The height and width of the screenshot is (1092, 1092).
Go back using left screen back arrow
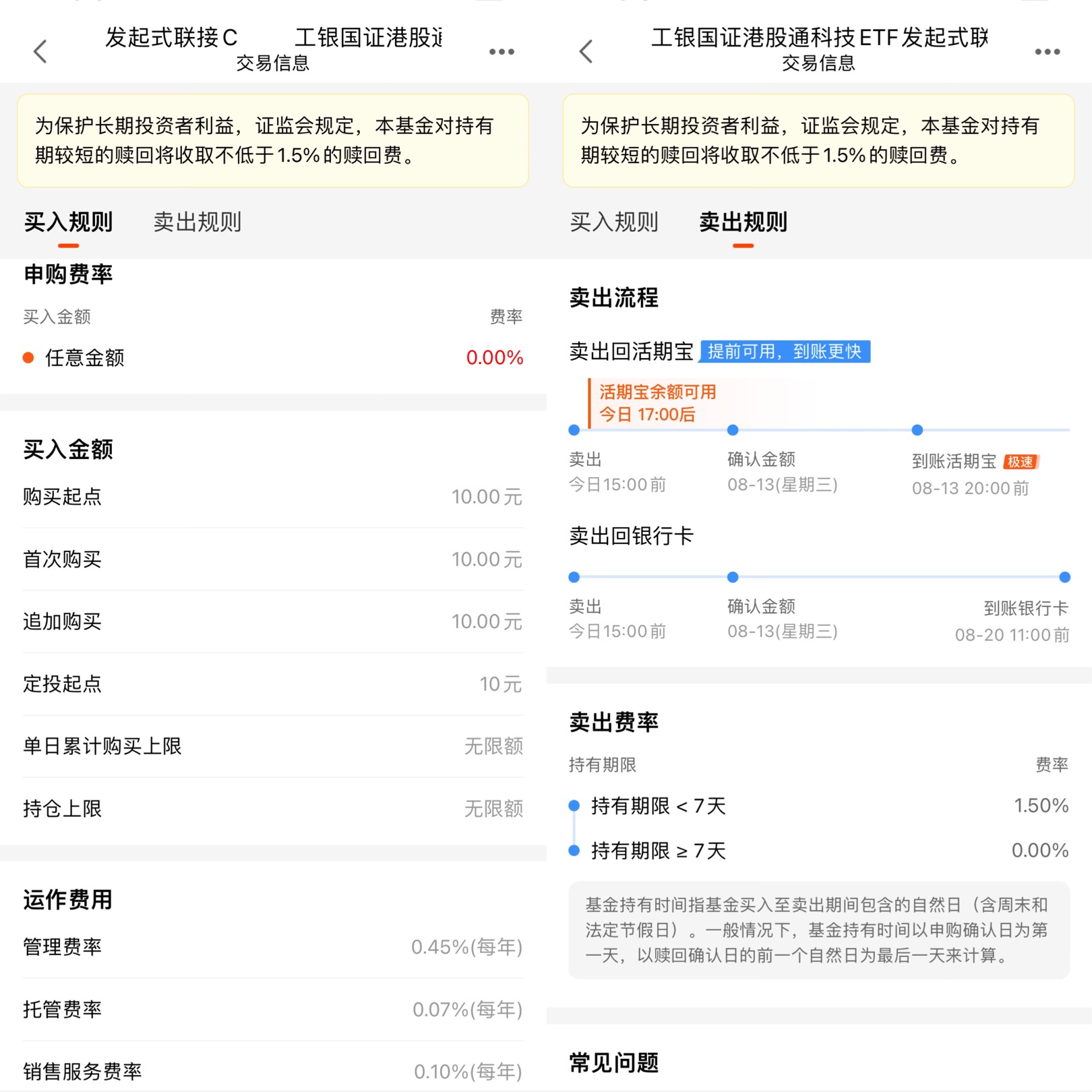(40, 51)
